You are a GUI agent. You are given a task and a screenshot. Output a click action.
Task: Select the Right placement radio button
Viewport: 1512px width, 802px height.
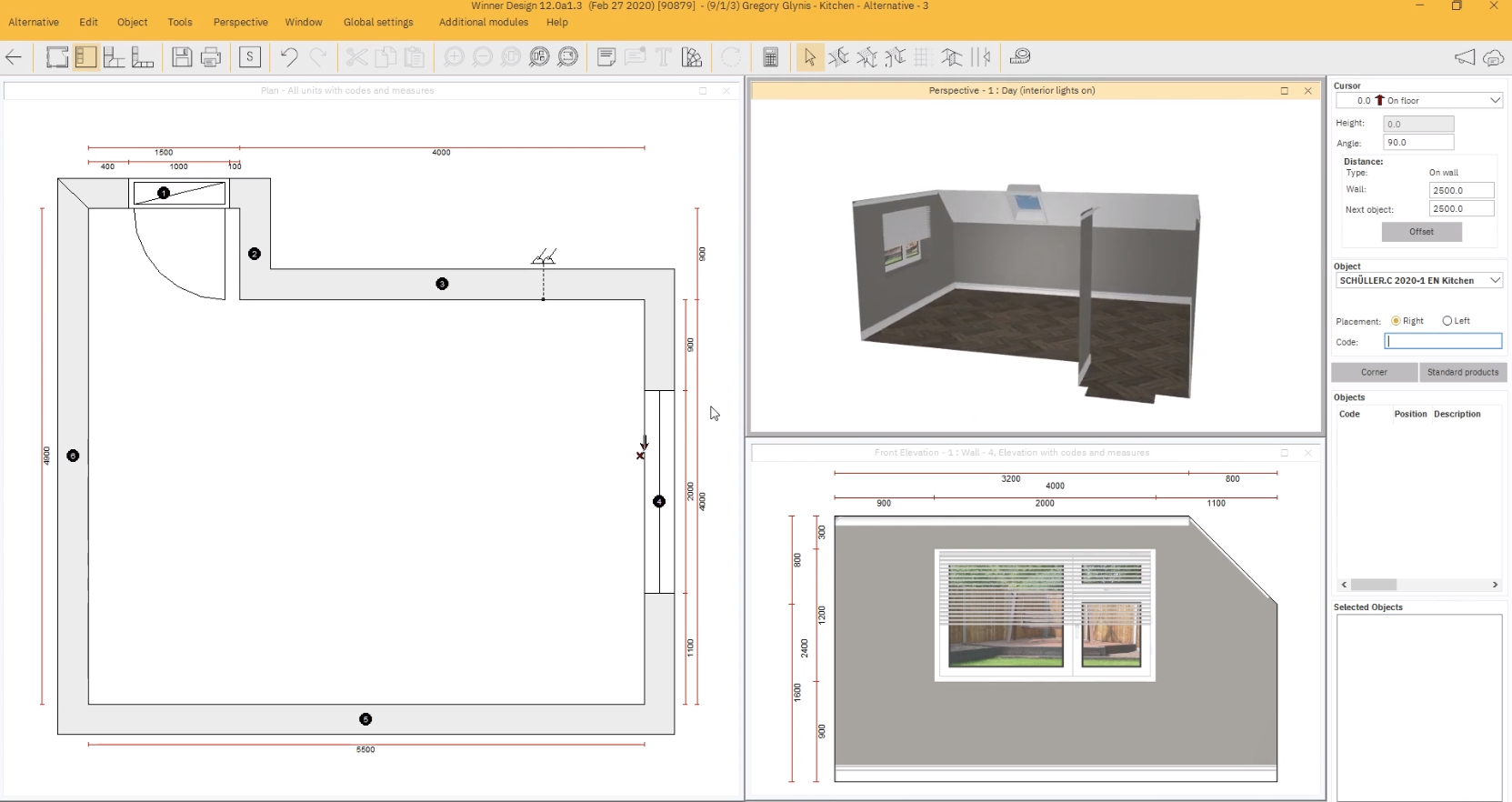[1396, 321]
